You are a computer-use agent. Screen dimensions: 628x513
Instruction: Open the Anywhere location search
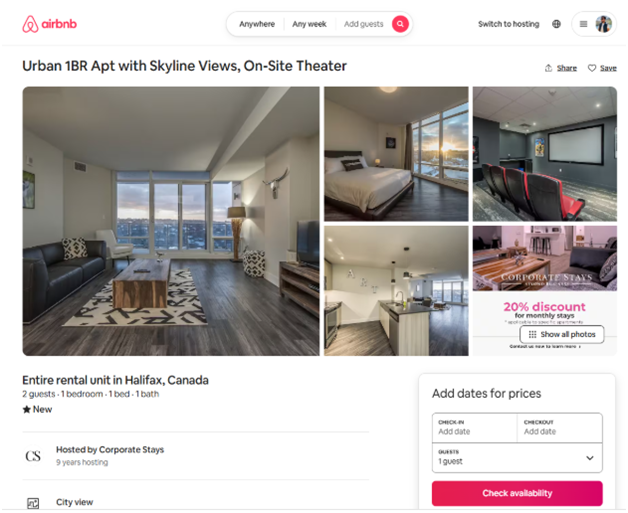click(257, 24)
